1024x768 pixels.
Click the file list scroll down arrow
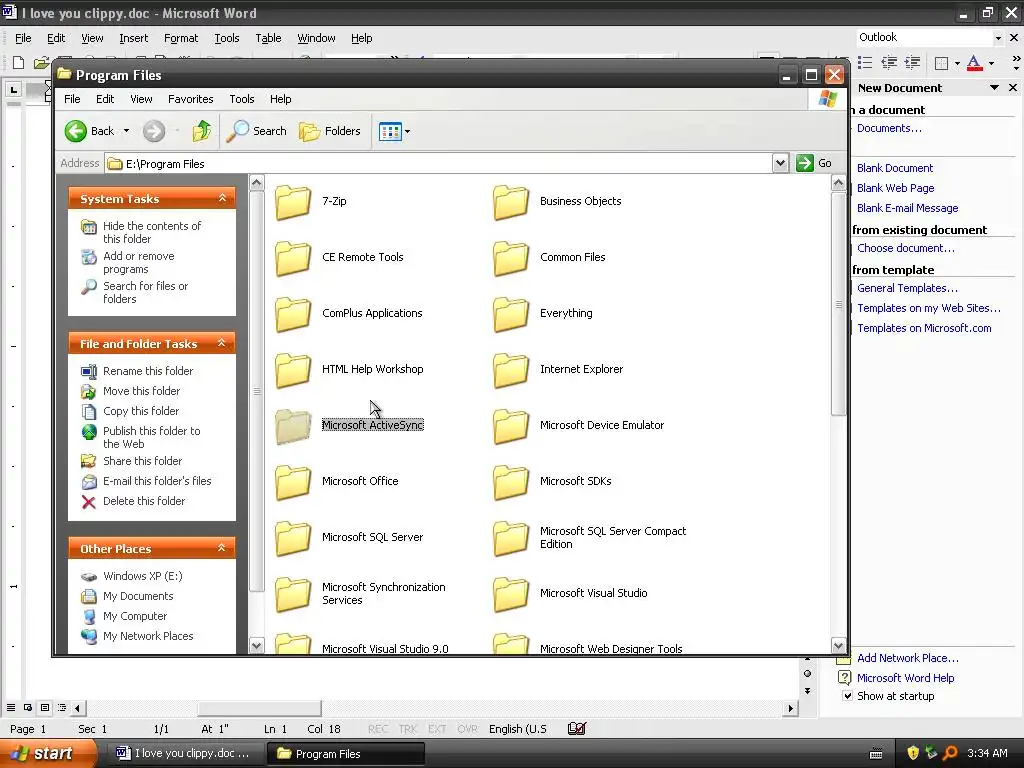point(839,645)
